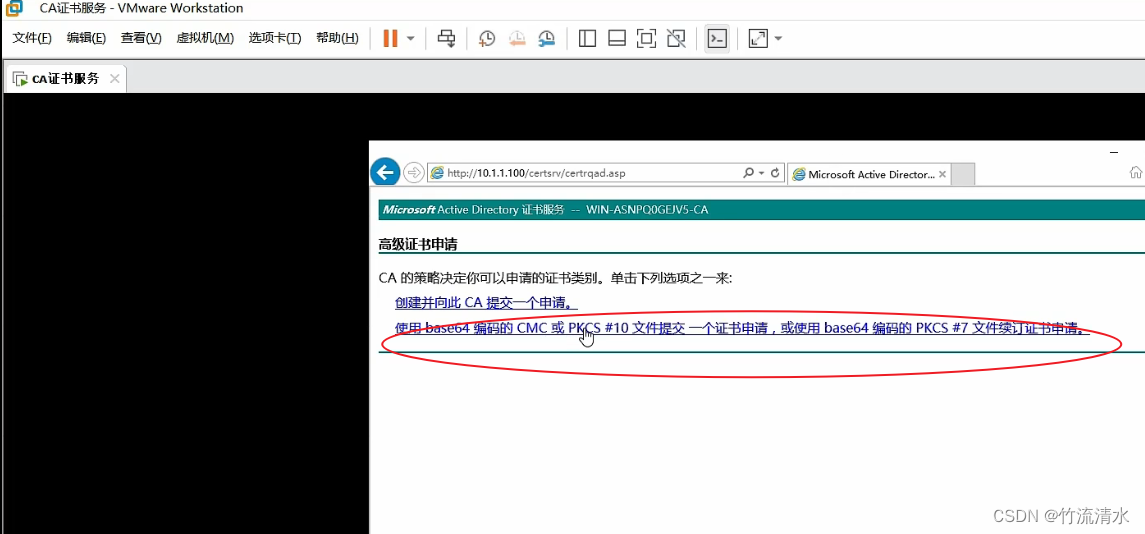
Task: Open a new IE tab
Action: 963,175
